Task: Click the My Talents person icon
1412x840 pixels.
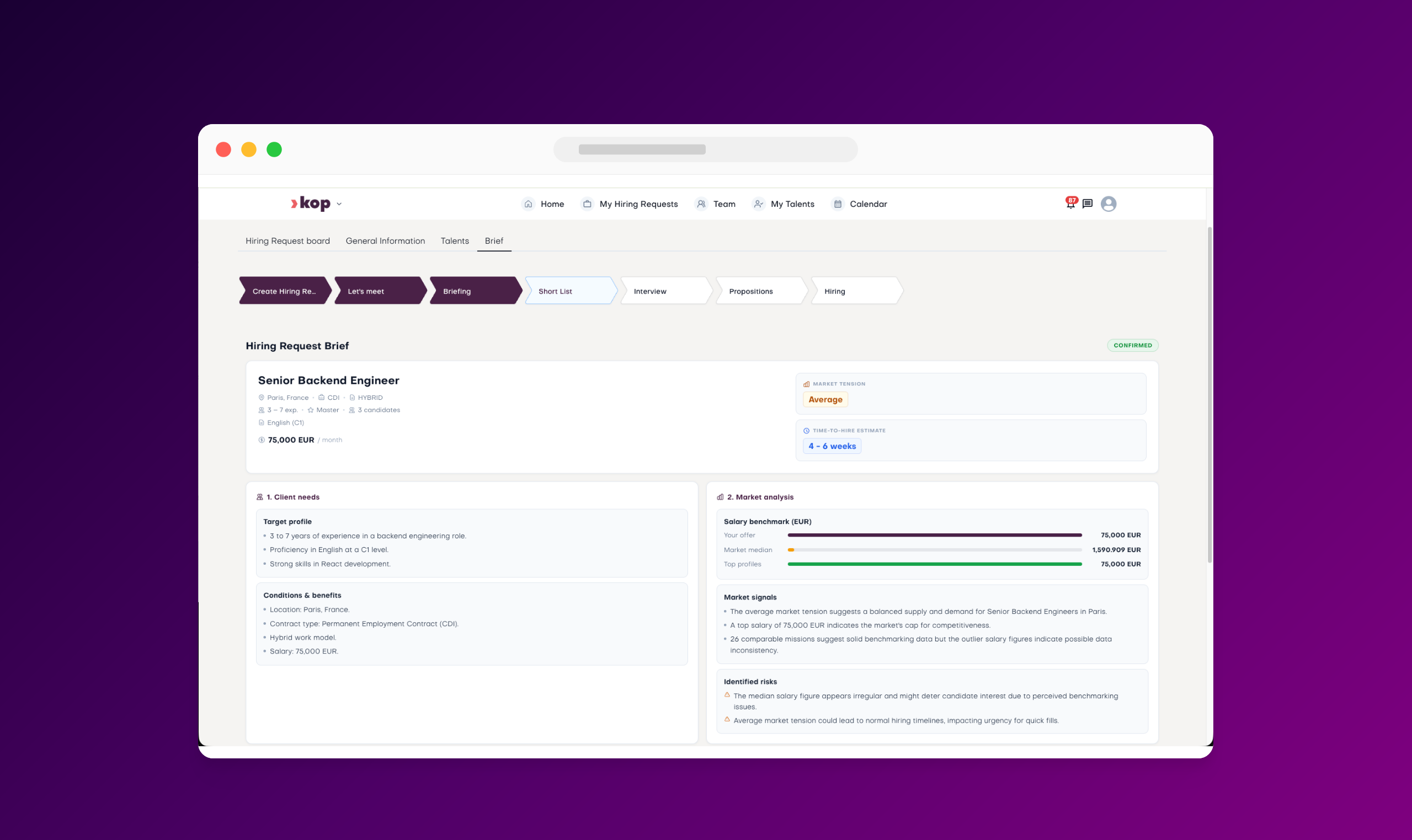Action: tap(759, 204)
